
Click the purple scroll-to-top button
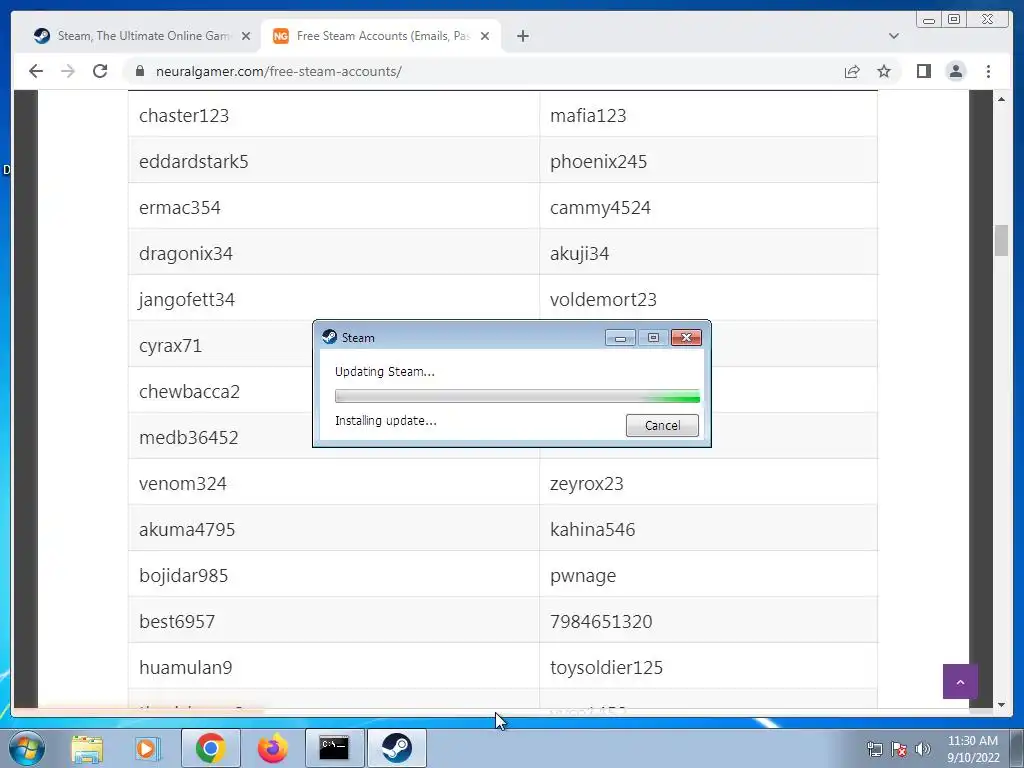click(x=960, y=681)
